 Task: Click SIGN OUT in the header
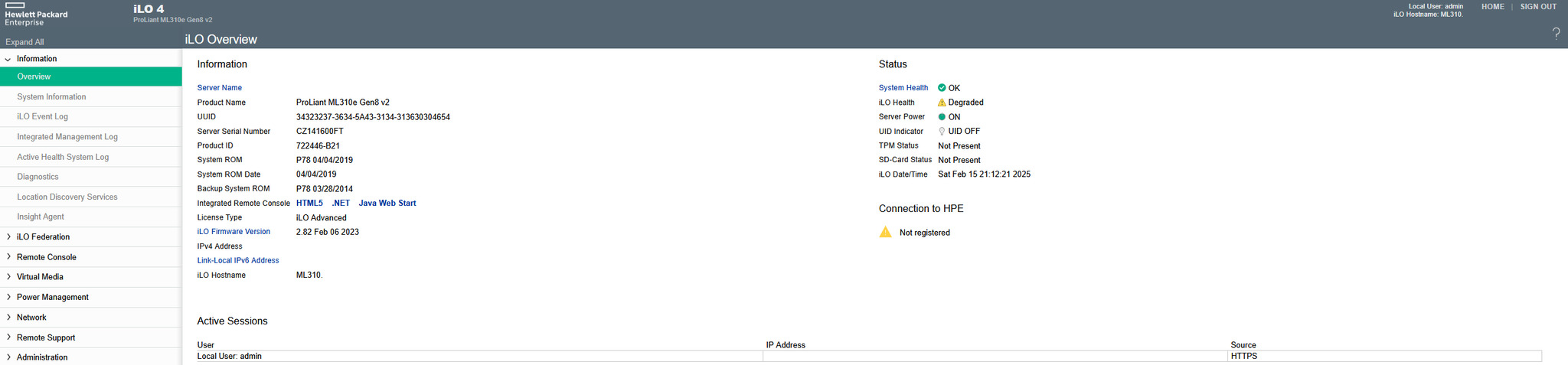coord(1538,7)
